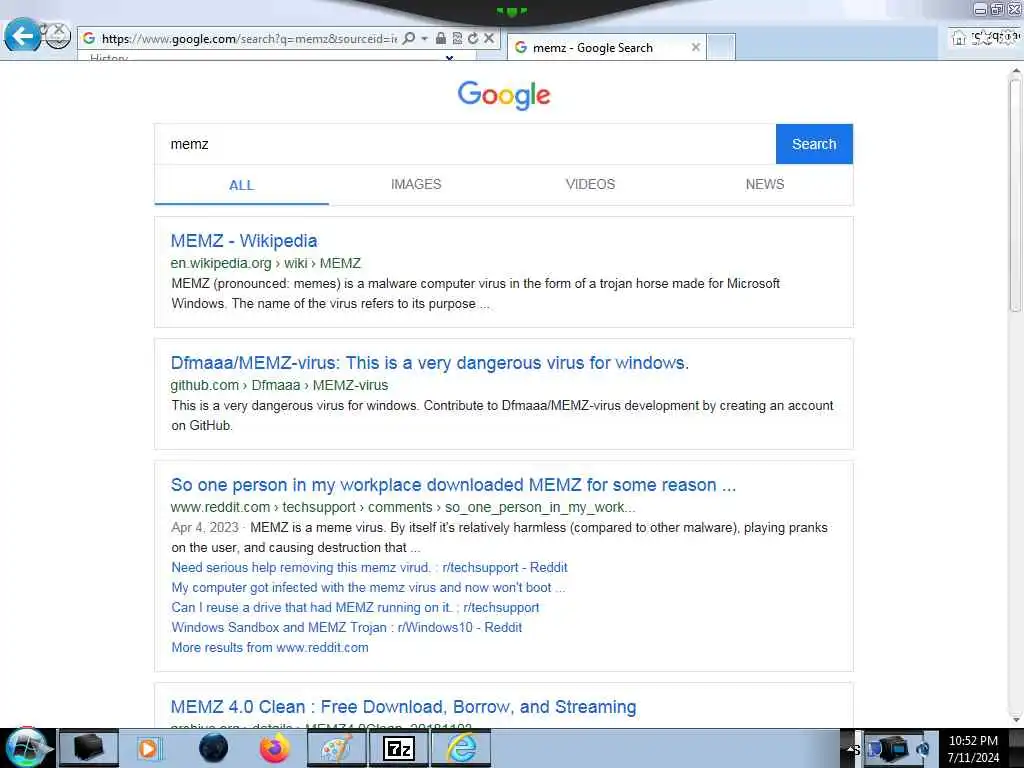
Task: Click the Home icon in IE toolbar
Action: click(x=959, y=38)
